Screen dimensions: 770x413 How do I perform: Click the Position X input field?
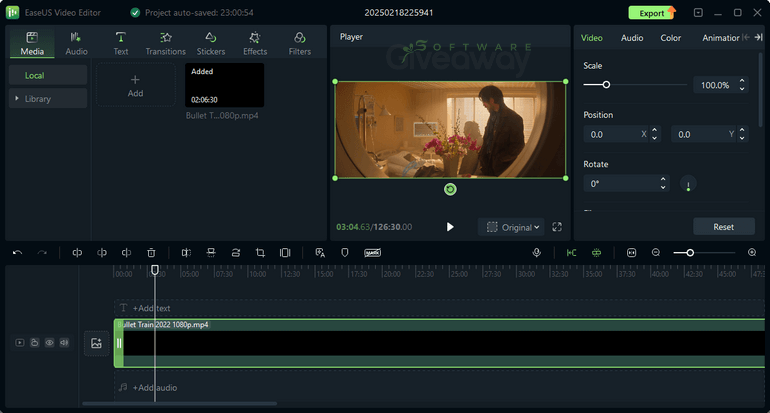615,134
